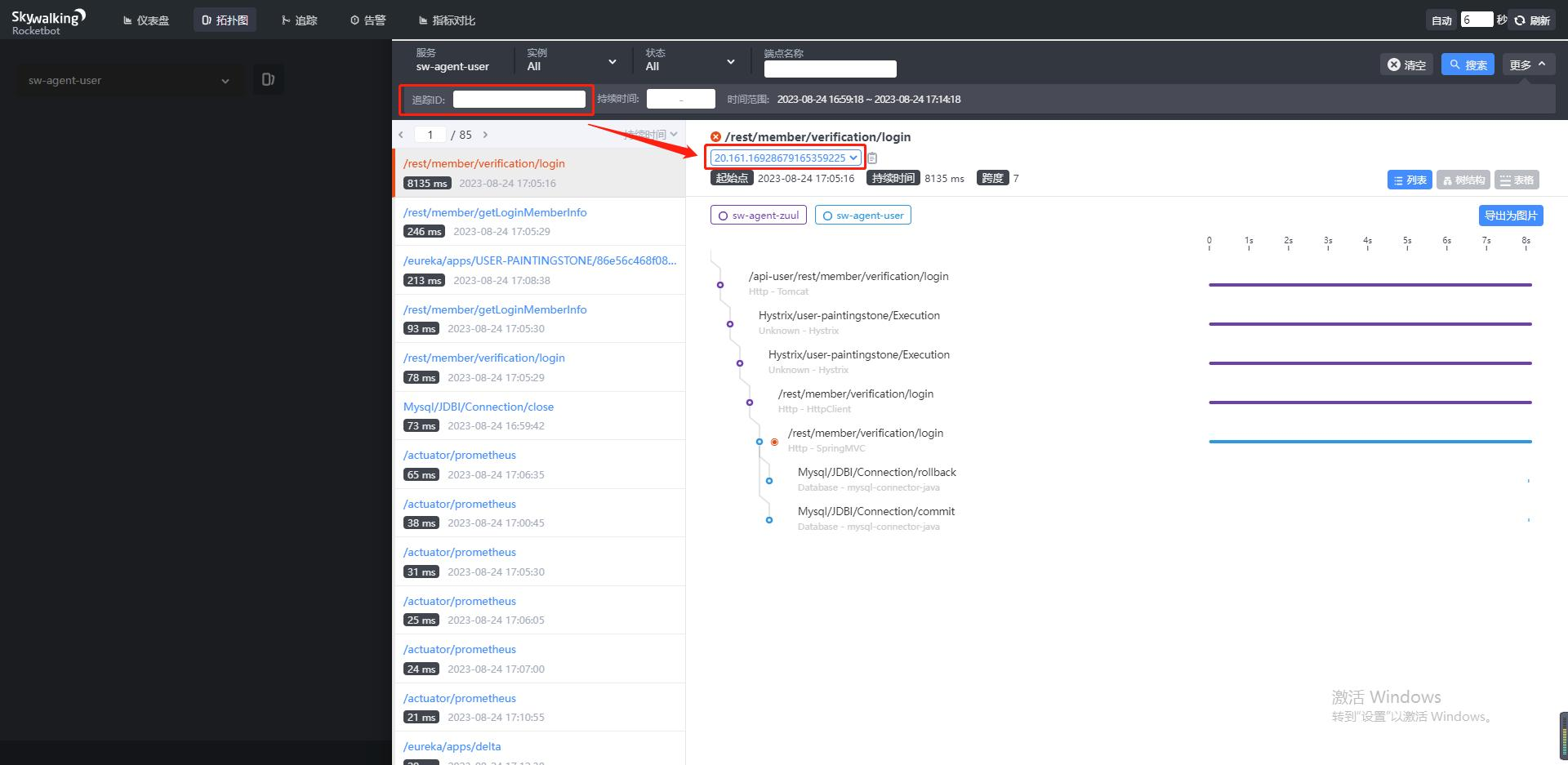Open the 追踪 trace tab
Image resolution: width=1568 pixels, height=765 pixels.
coord(300,20)
